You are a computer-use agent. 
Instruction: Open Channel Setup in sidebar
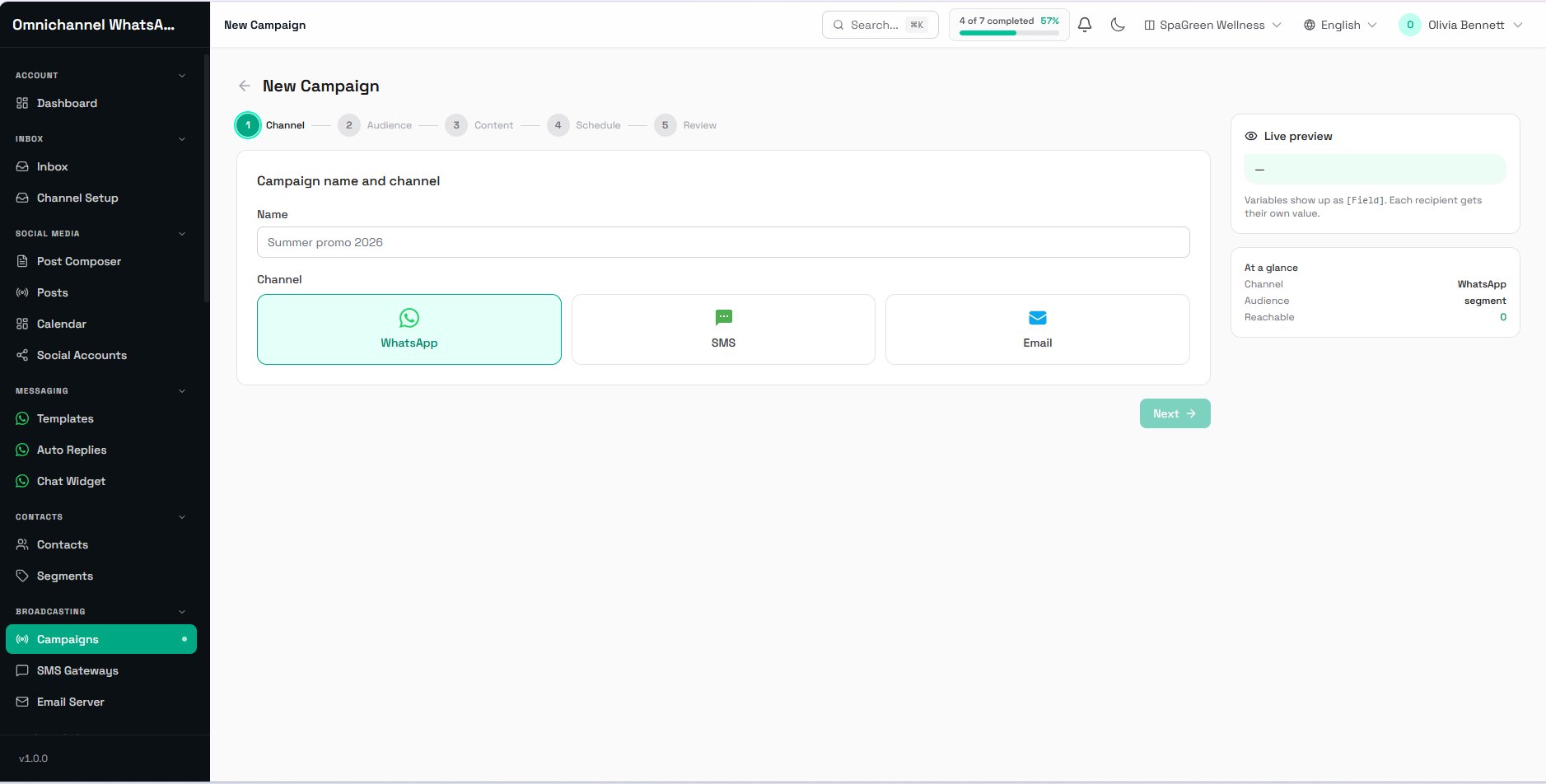pyautogui.click(x=101, y=198)
